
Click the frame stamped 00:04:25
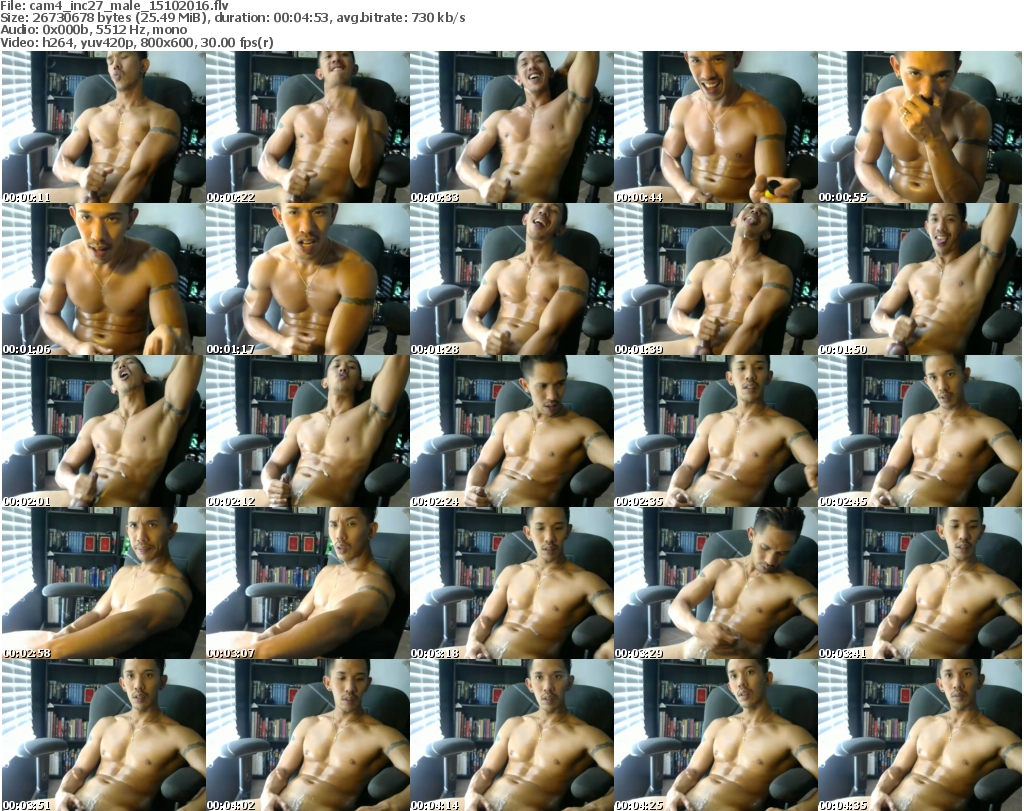coord(715,735)
